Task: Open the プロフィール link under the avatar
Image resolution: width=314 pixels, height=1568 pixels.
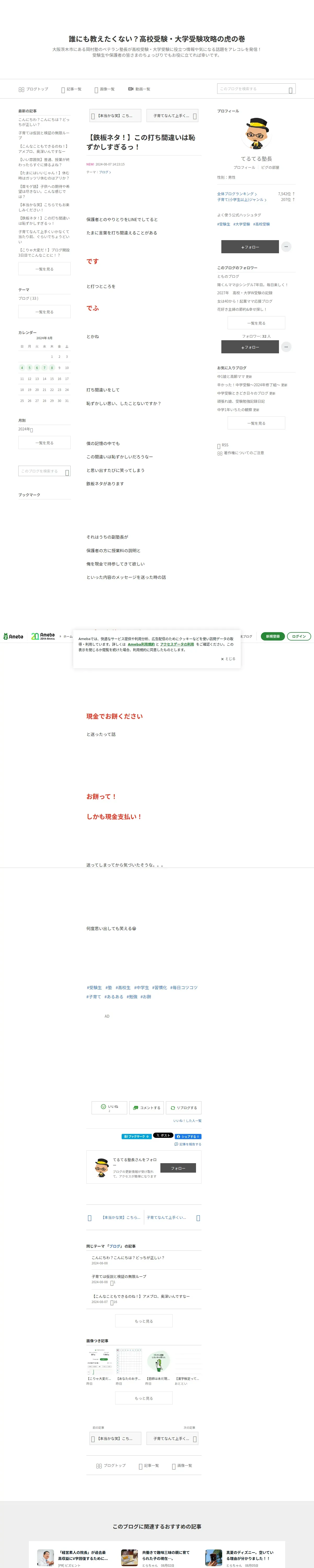Action: [244, 168]
